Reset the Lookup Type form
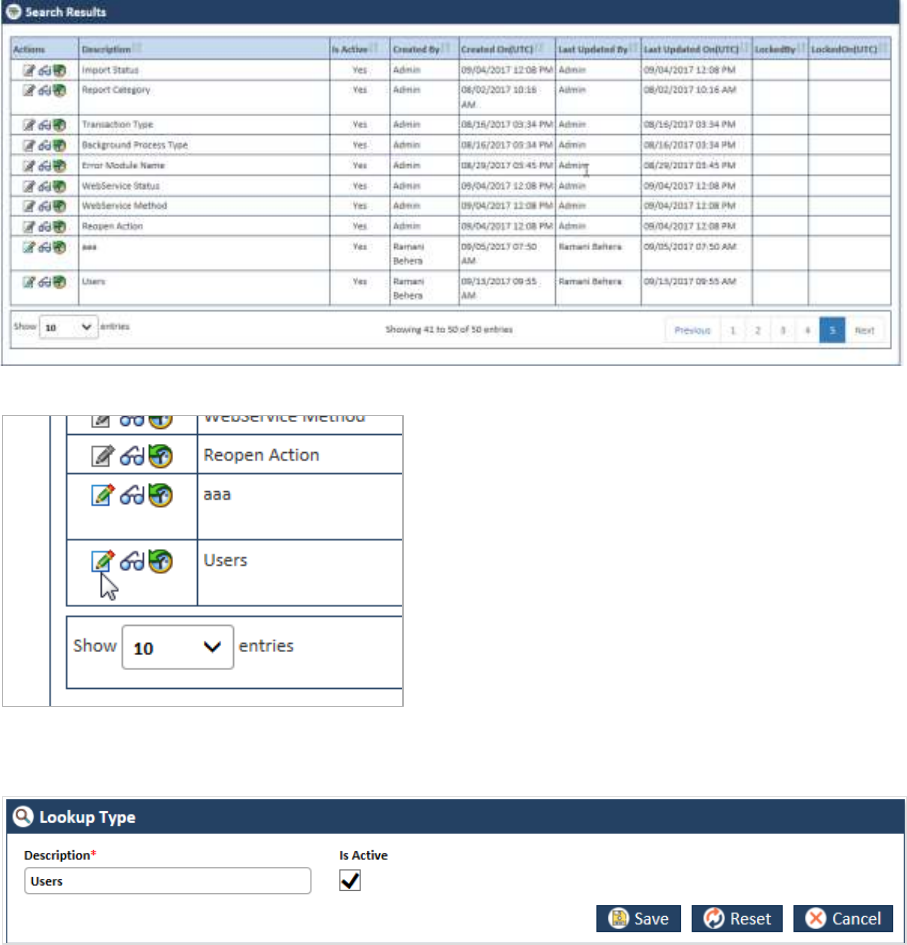The image size is (907, 945). point(737,918)
